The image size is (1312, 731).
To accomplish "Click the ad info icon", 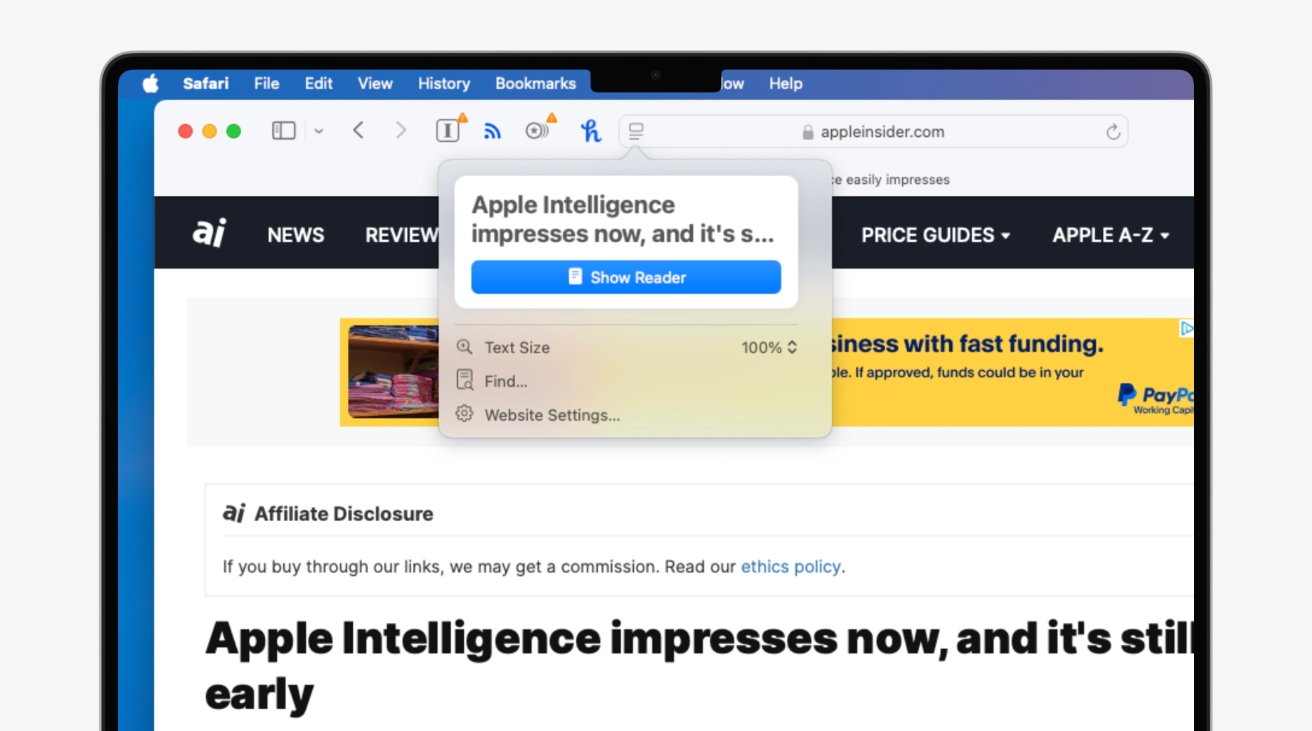I will [1186, 328].
